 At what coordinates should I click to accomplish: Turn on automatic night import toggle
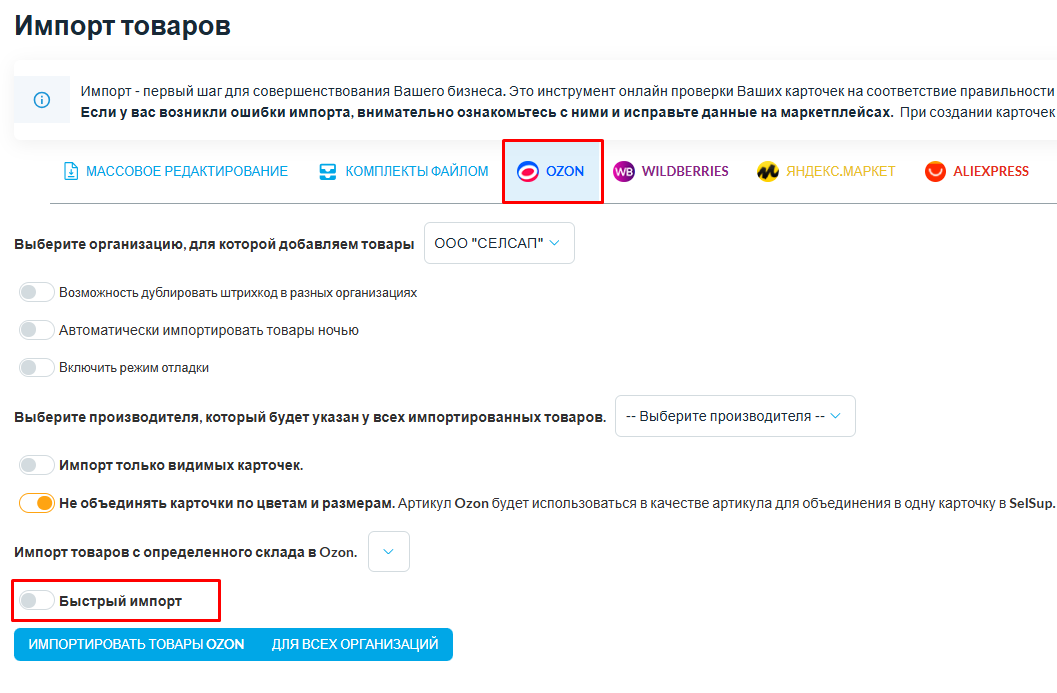36,330
